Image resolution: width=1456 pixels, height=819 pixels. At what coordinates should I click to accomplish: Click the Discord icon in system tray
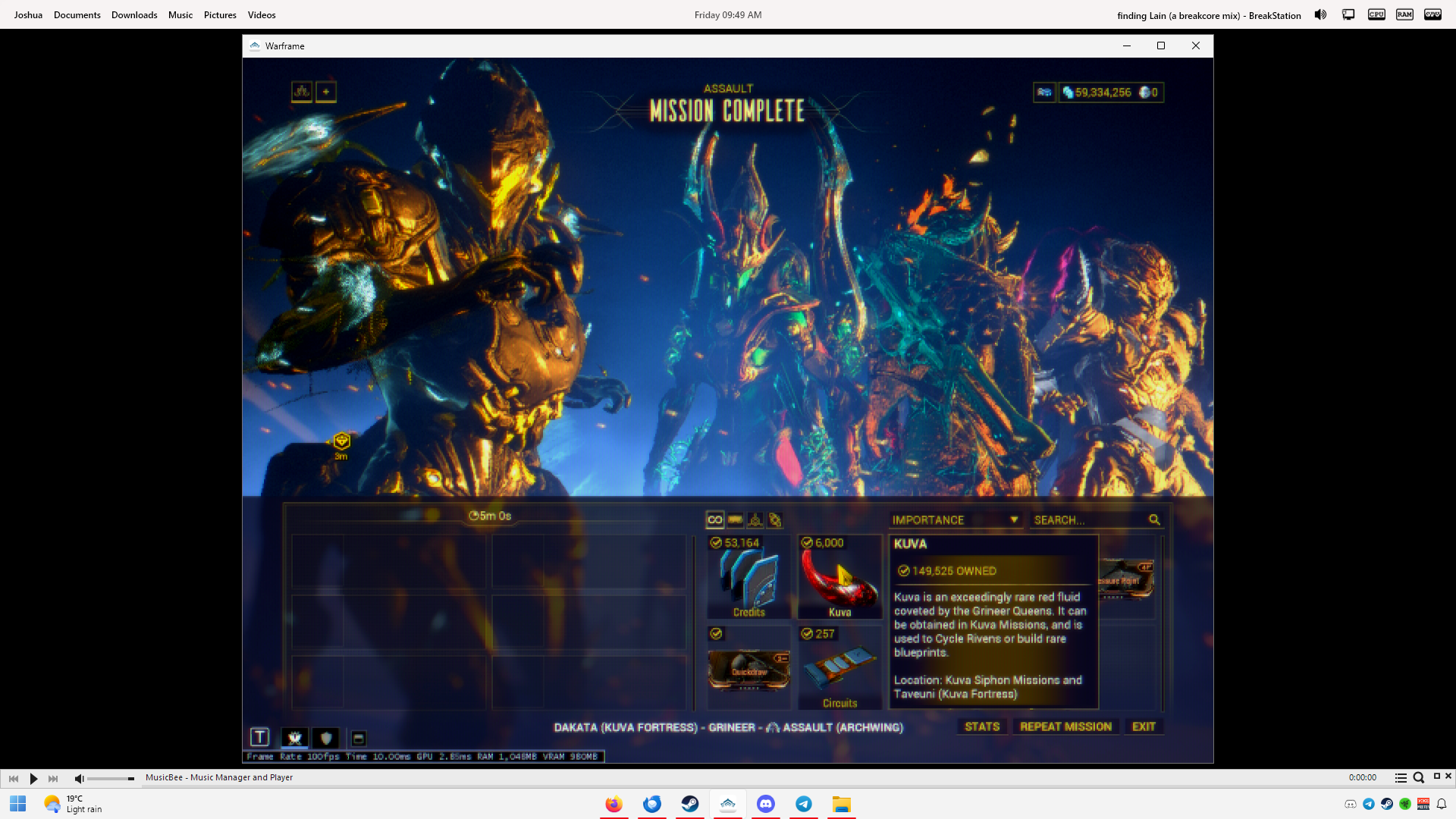(1351, 804)
